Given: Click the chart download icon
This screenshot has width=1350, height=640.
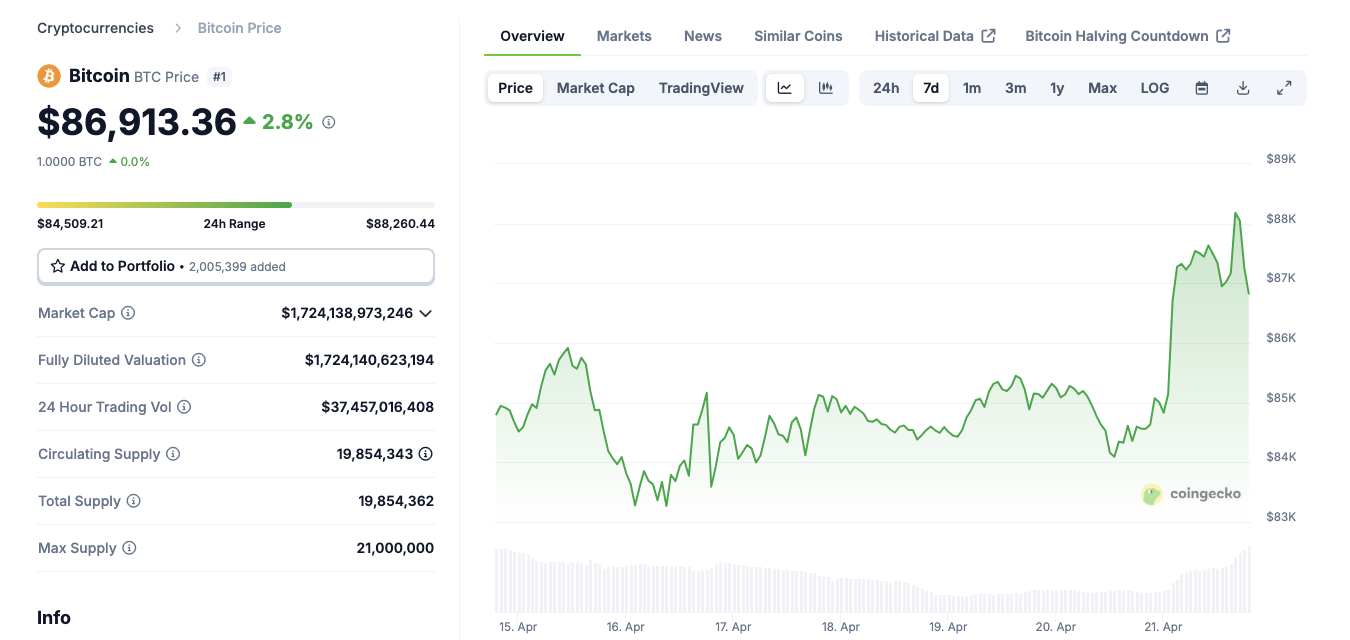Looking at the screenshot, I should click(1243, 88).
